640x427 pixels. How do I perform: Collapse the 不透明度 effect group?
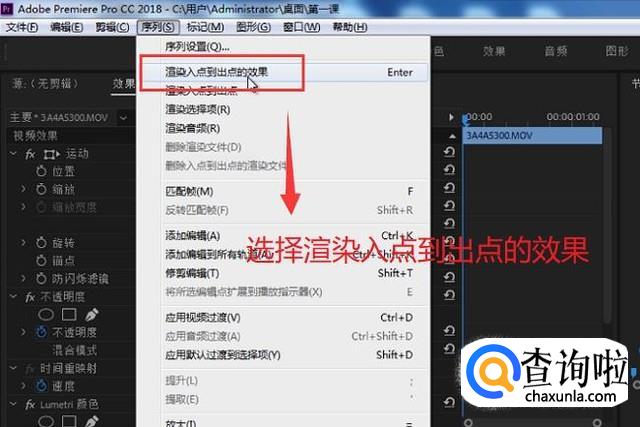pyautogui.click(x=13, y=296)
